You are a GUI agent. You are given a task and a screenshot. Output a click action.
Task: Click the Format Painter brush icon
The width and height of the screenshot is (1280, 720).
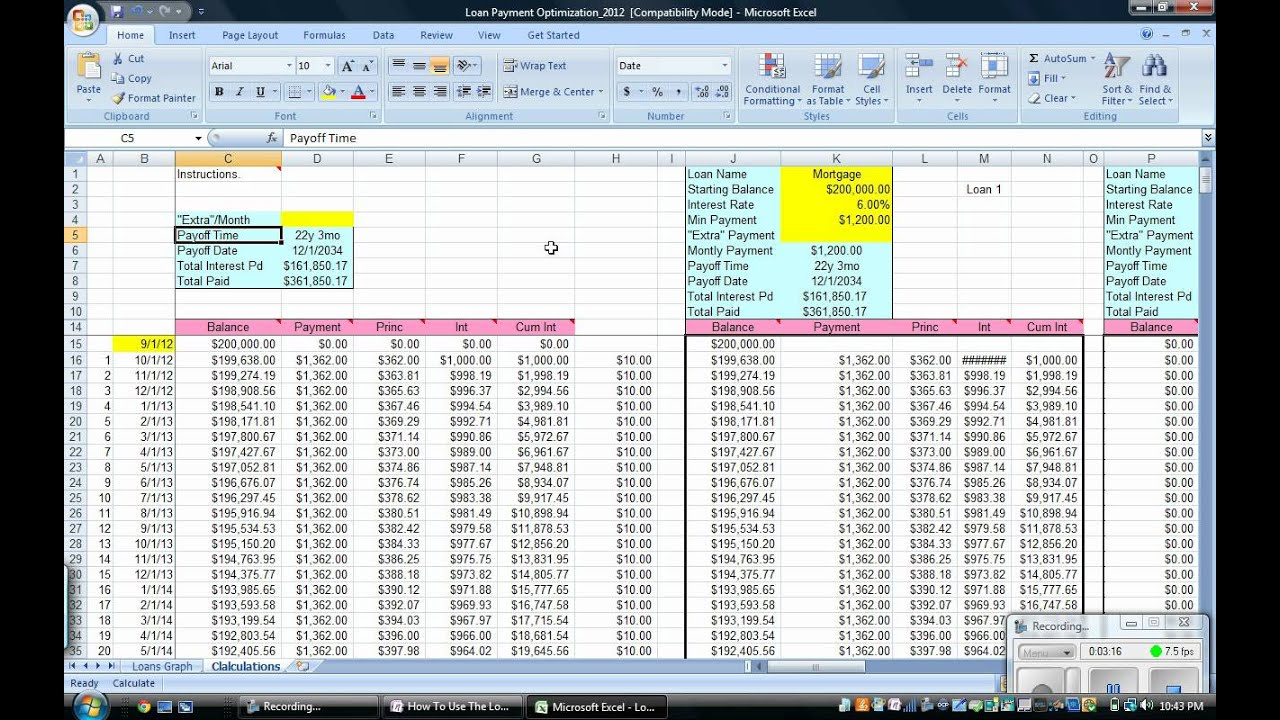(119, 98)
